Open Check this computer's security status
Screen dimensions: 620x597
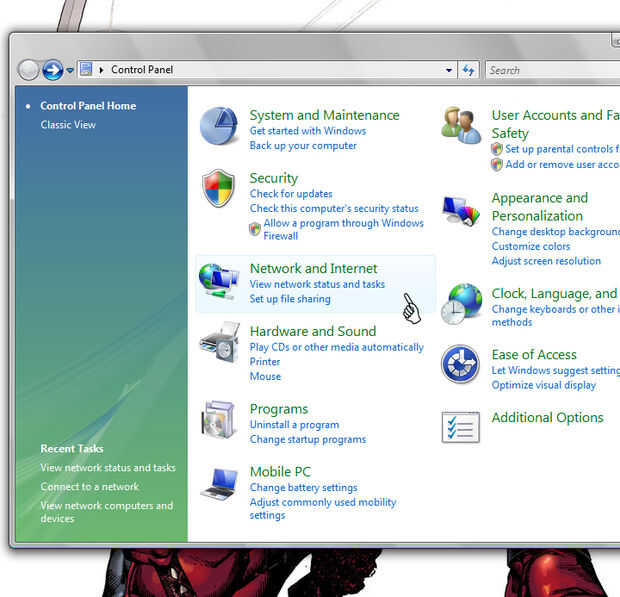(334, 208)
